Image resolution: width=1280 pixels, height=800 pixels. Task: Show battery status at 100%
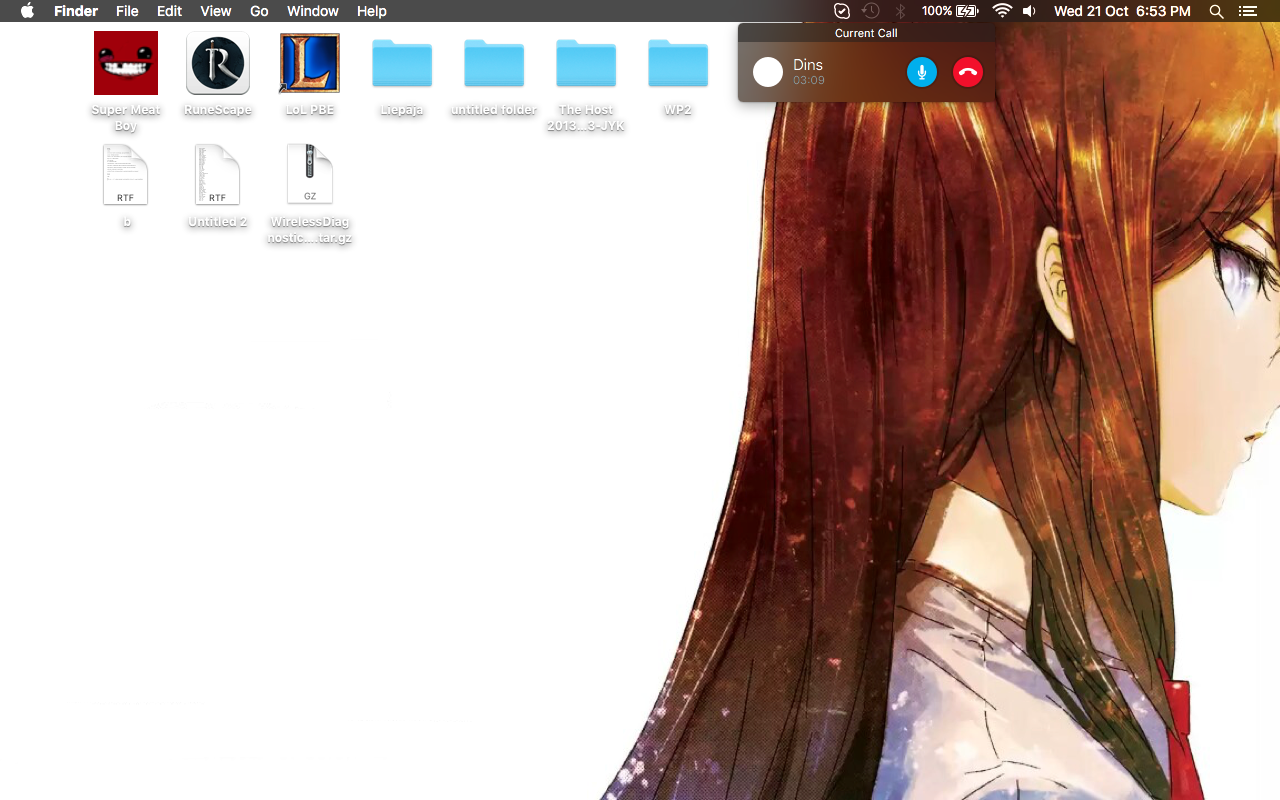click(x=950, y=11)
